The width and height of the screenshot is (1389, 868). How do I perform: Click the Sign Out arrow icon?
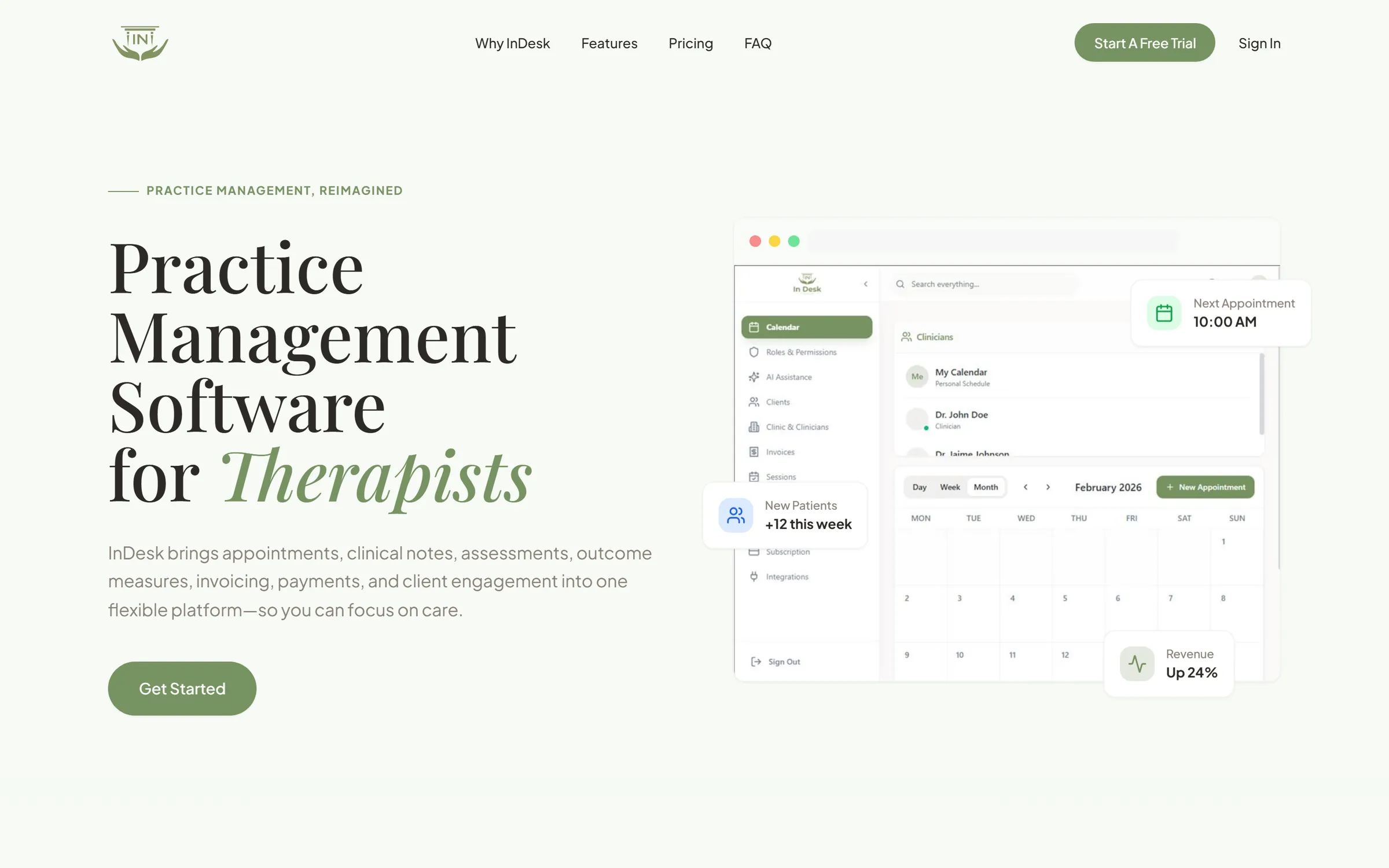756,661
